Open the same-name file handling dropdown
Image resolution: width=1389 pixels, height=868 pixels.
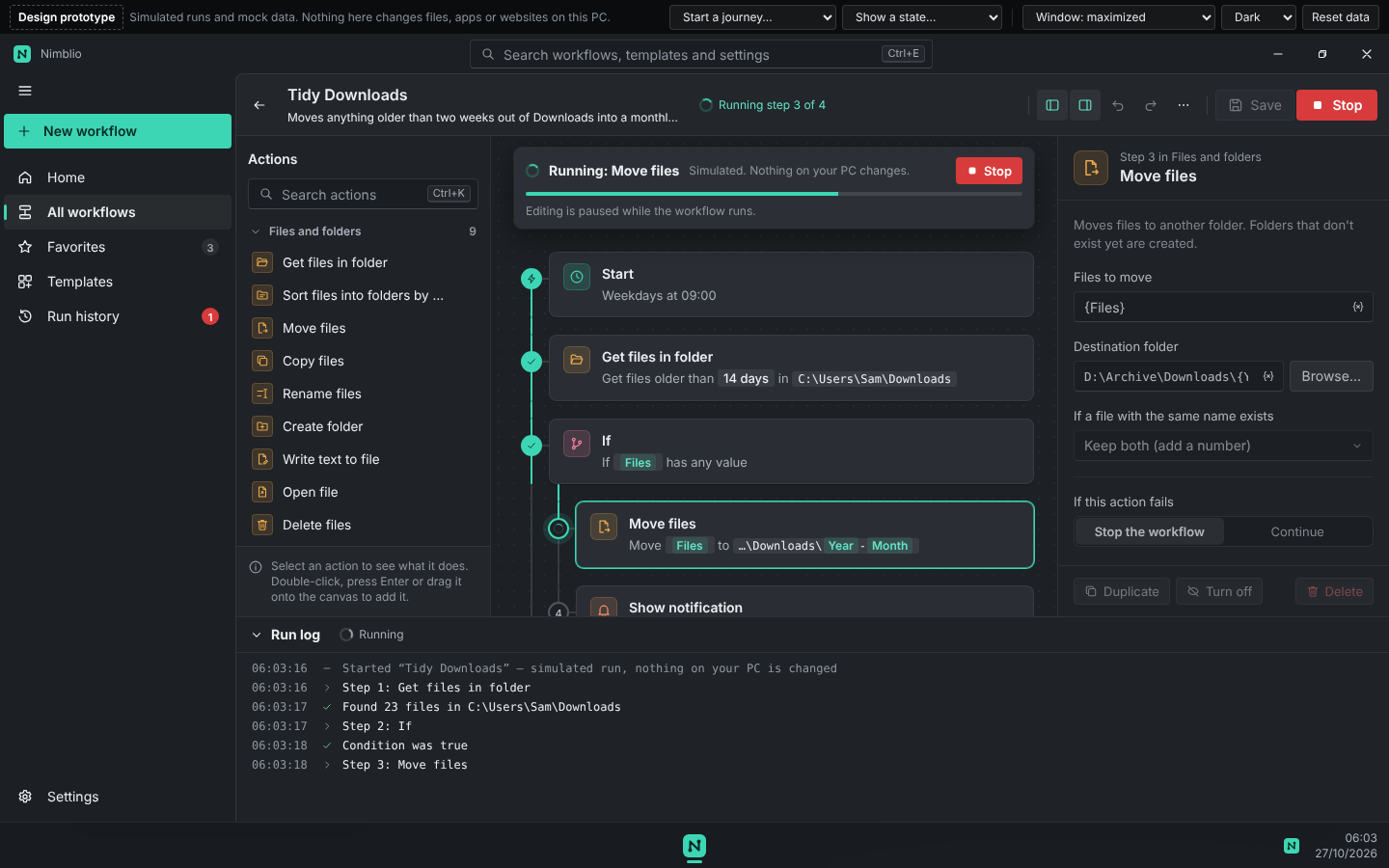click(x=1223, y=446)
